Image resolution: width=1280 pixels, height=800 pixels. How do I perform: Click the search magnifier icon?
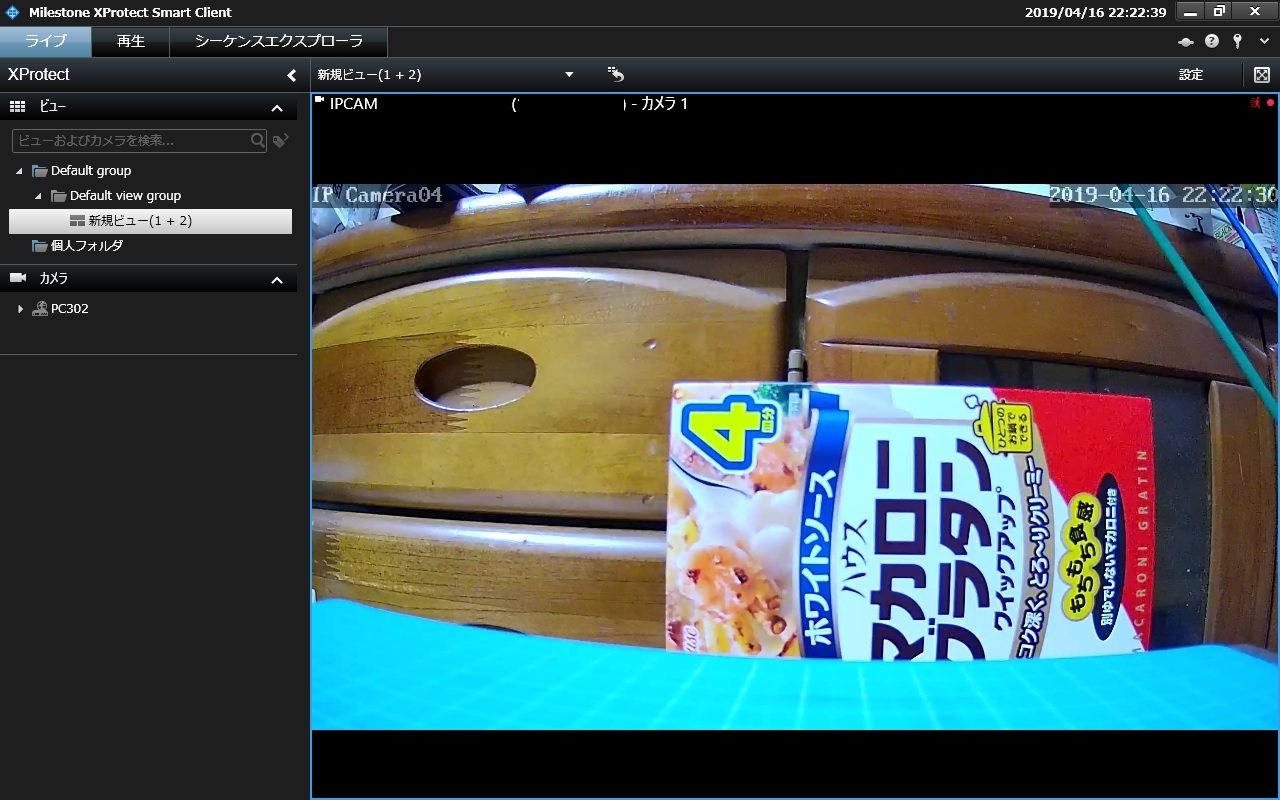pos(258,141)
